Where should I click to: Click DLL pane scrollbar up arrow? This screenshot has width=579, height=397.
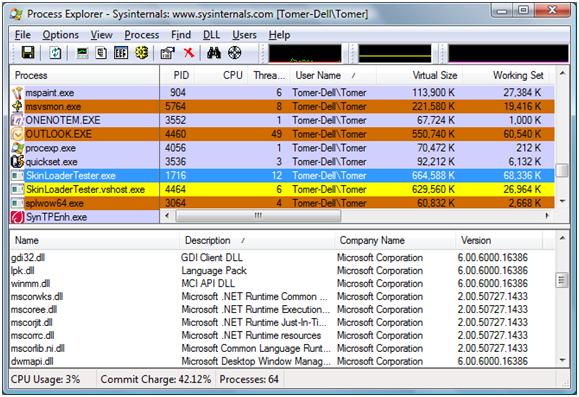[x=562, y=238]
